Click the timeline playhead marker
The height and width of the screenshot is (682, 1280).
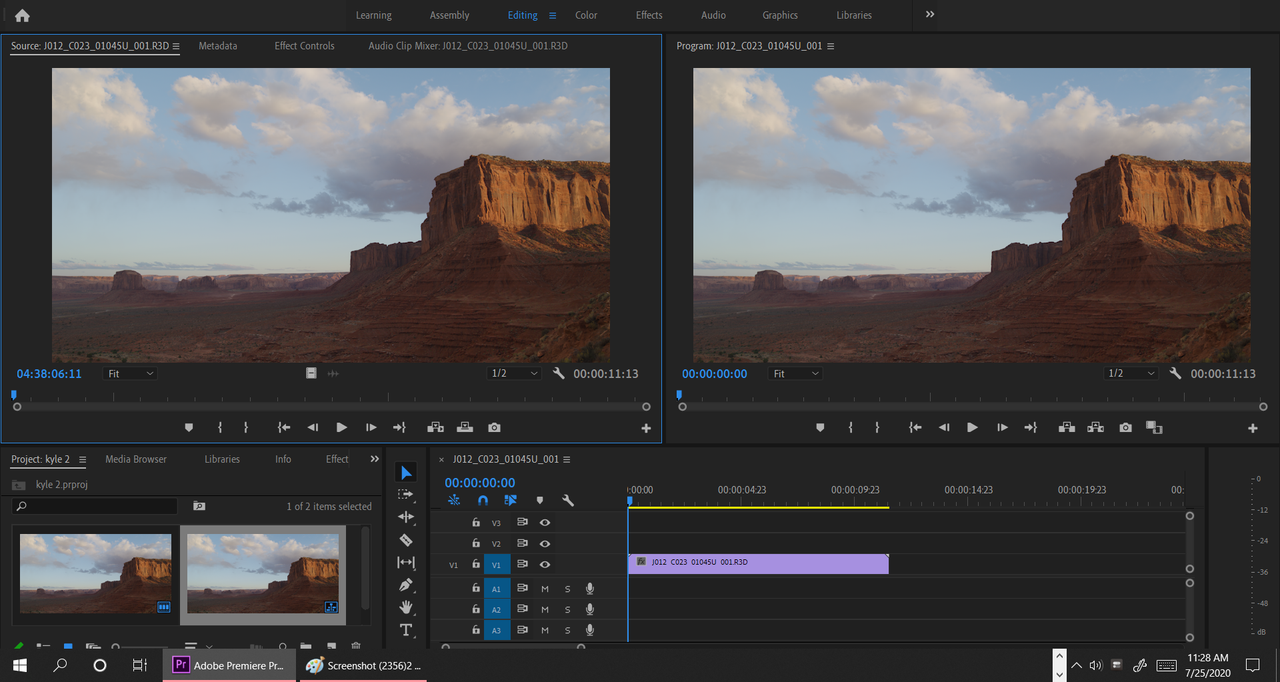point(630,500)
